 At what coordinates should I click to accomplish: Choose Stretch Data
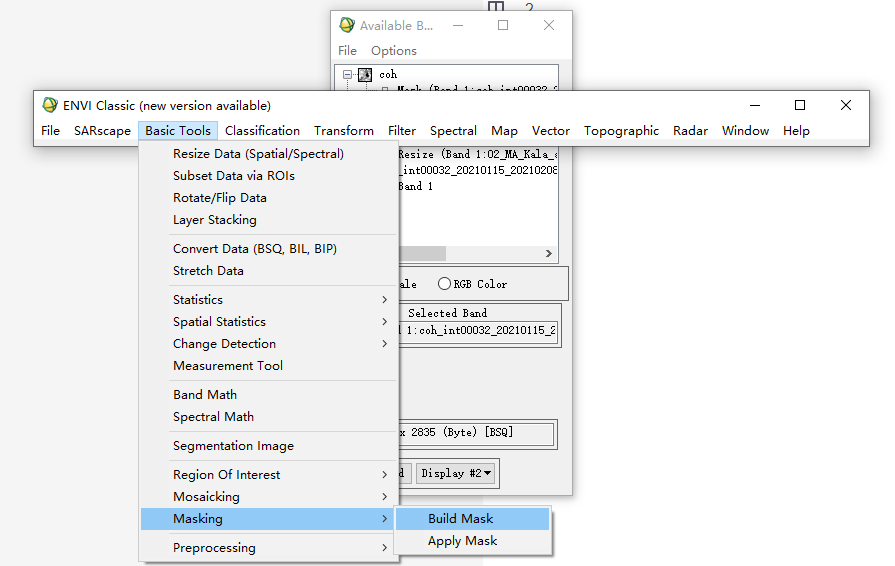coord(269,271)
